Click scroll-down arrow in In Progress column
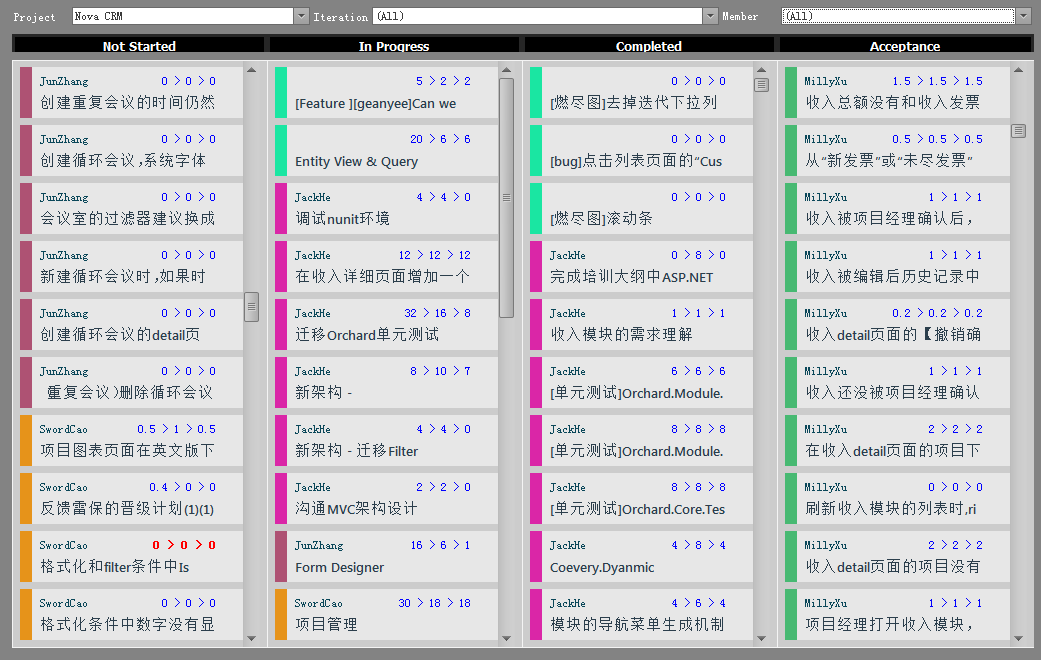This screenshot has height=660, width=1041. (x=506, y=638)
